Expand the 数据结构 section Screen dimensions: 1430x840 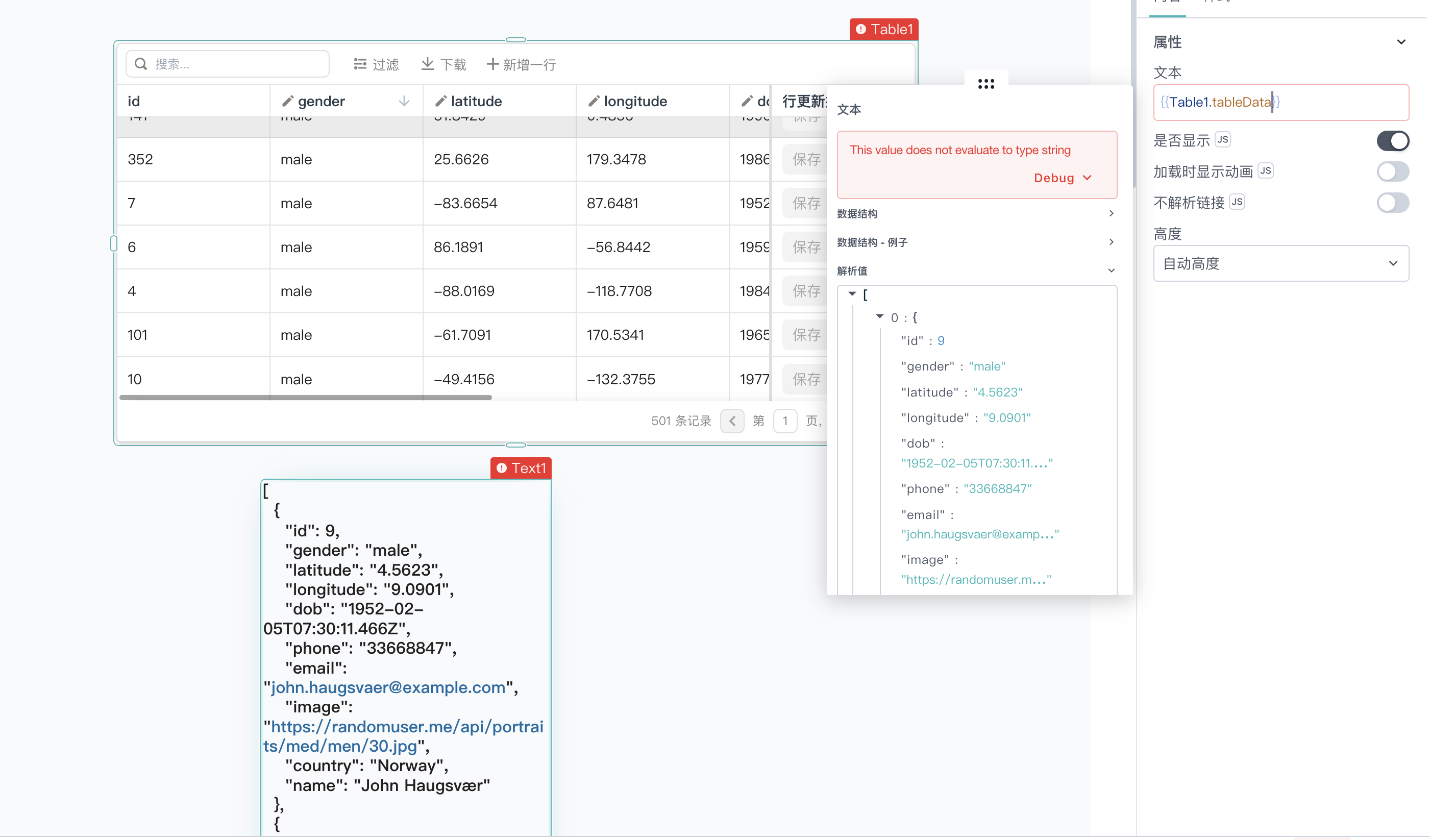(x=977, y=213)
